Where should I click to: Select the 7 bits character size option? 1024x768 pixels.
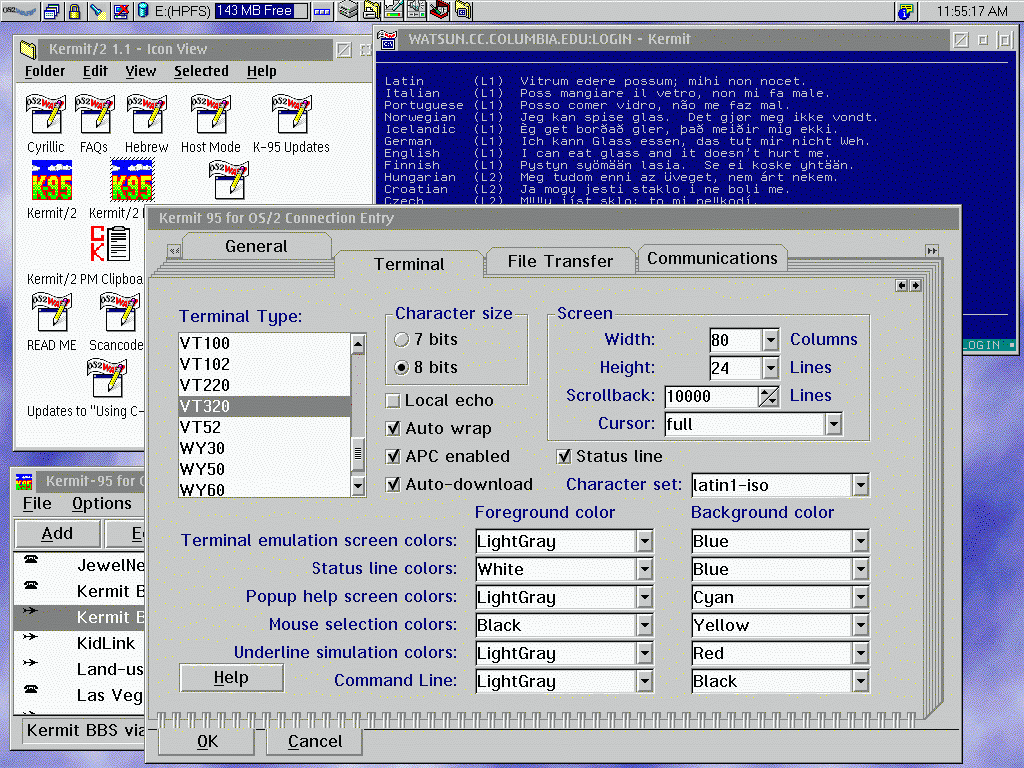point(402,340)
